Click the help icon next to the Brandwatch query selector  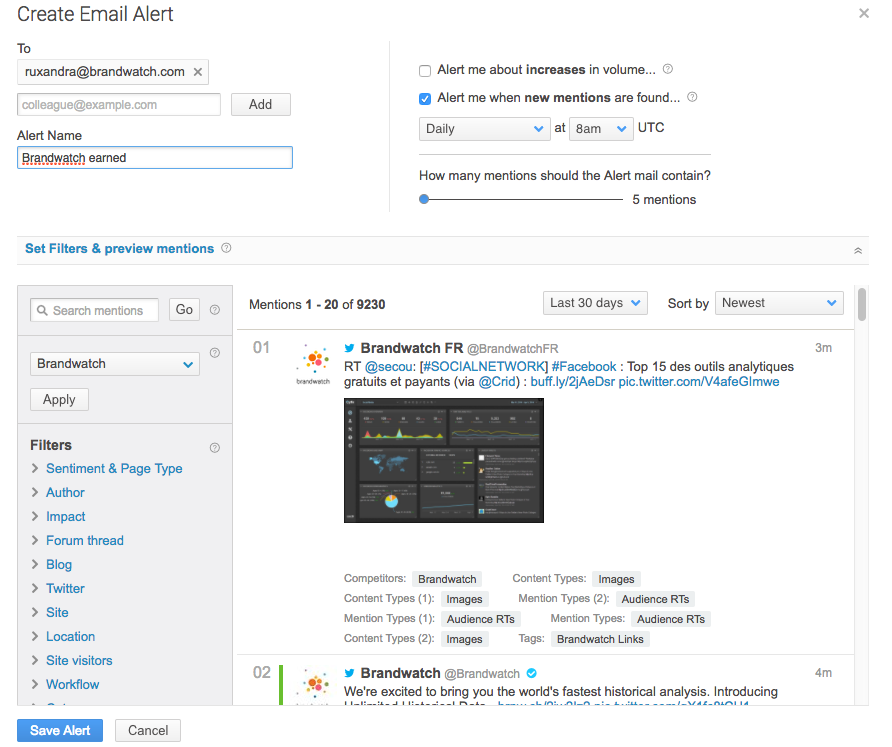pyautogui.click(x=214, y=352)
